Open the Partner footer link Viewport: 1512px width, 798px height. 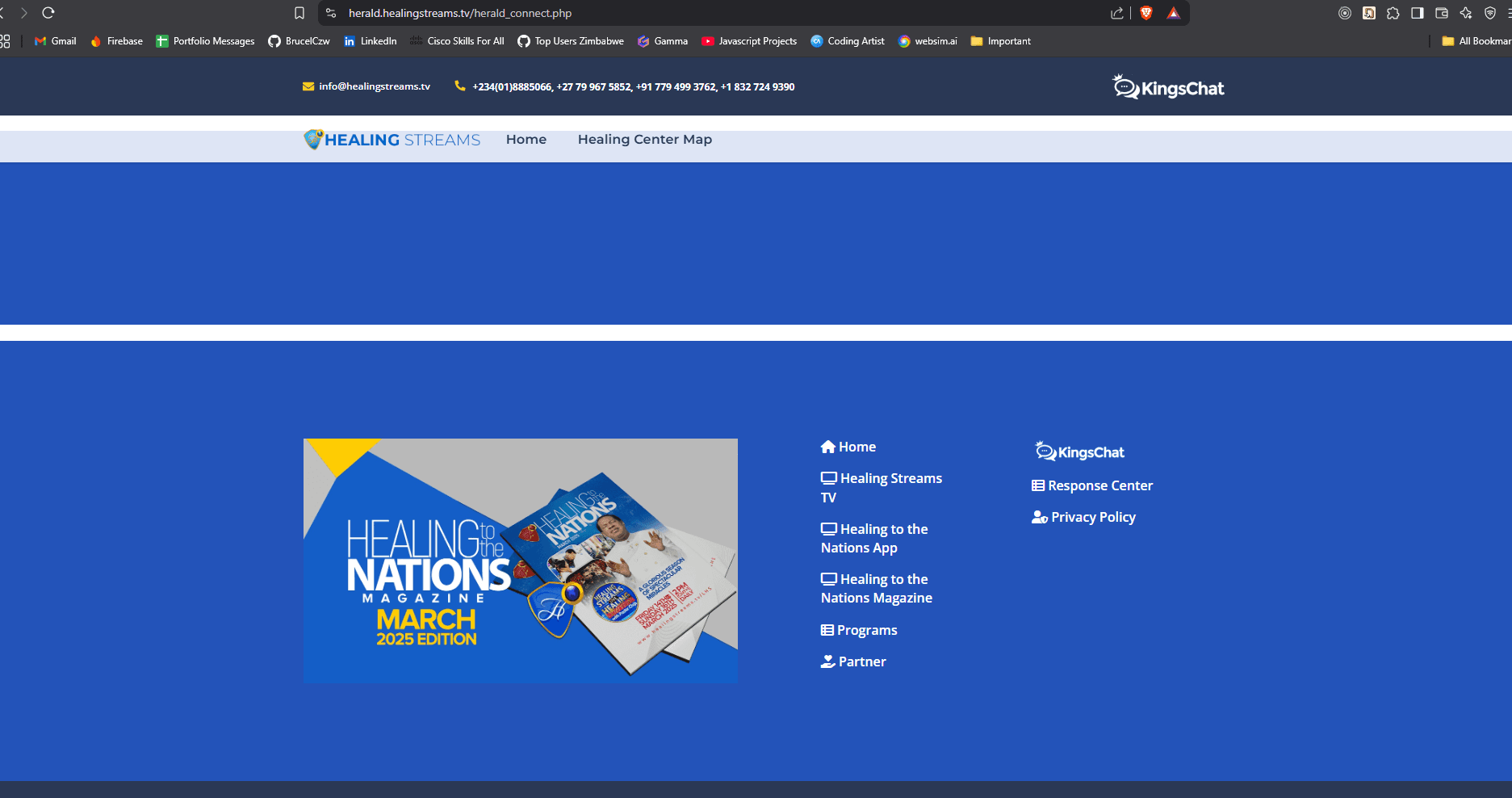coord(853,661)
